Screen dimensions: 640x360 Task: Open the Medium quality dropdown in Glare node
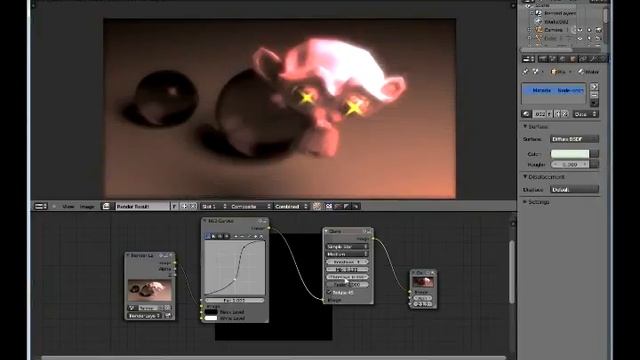click(x=347, y=254)
